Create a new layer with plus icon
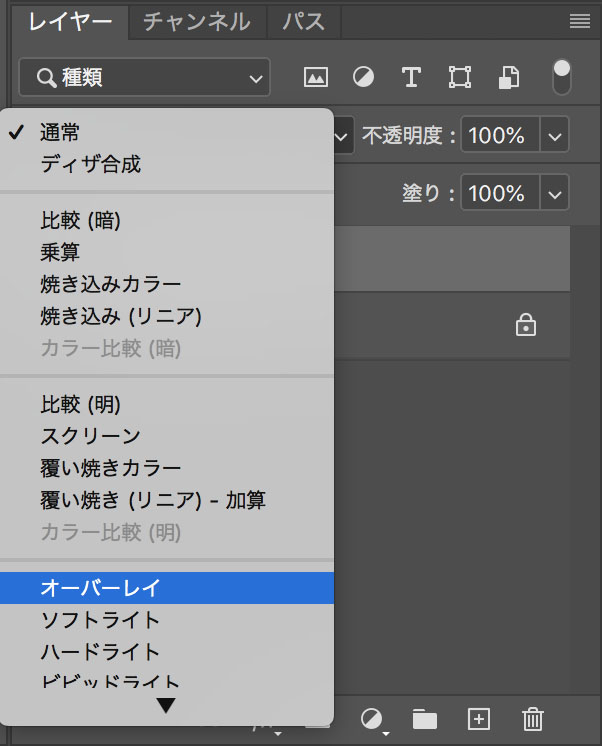The height and width of the screenshot is (746, 602). coord(479,719)
